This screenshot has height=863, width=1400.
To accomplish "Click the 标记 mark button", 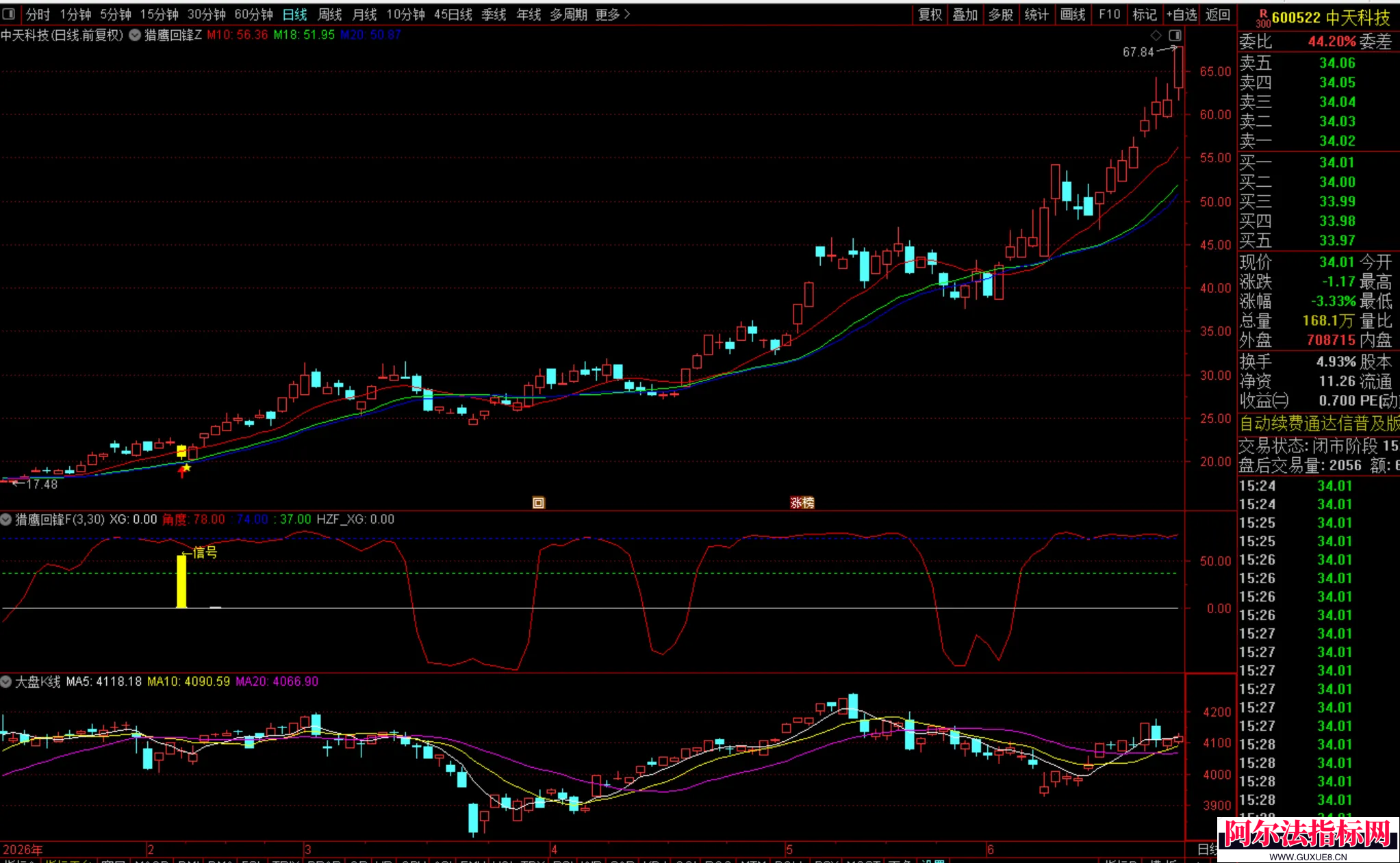I will pos(1145,14).
